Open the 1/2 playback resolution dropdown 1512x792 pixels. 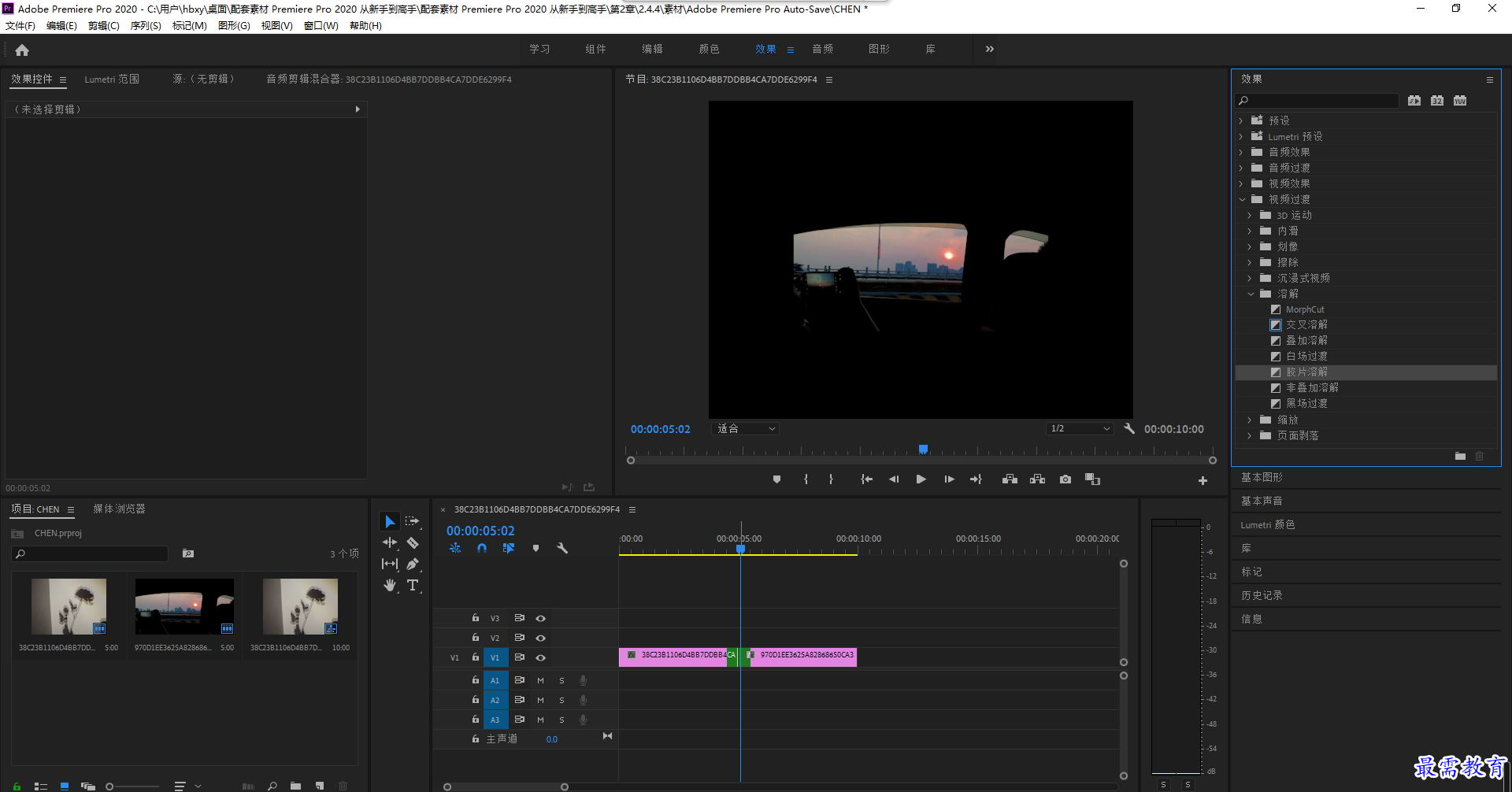(x=1080, y=429)
